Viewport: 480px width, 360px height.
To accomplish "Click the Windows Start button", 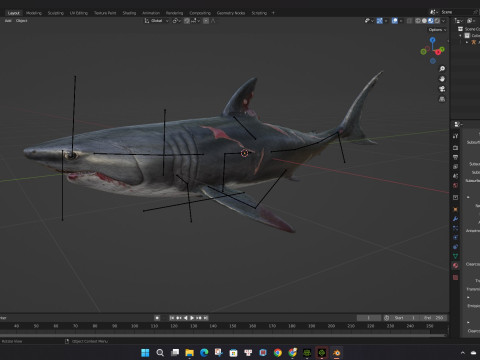I will (145, 353).
